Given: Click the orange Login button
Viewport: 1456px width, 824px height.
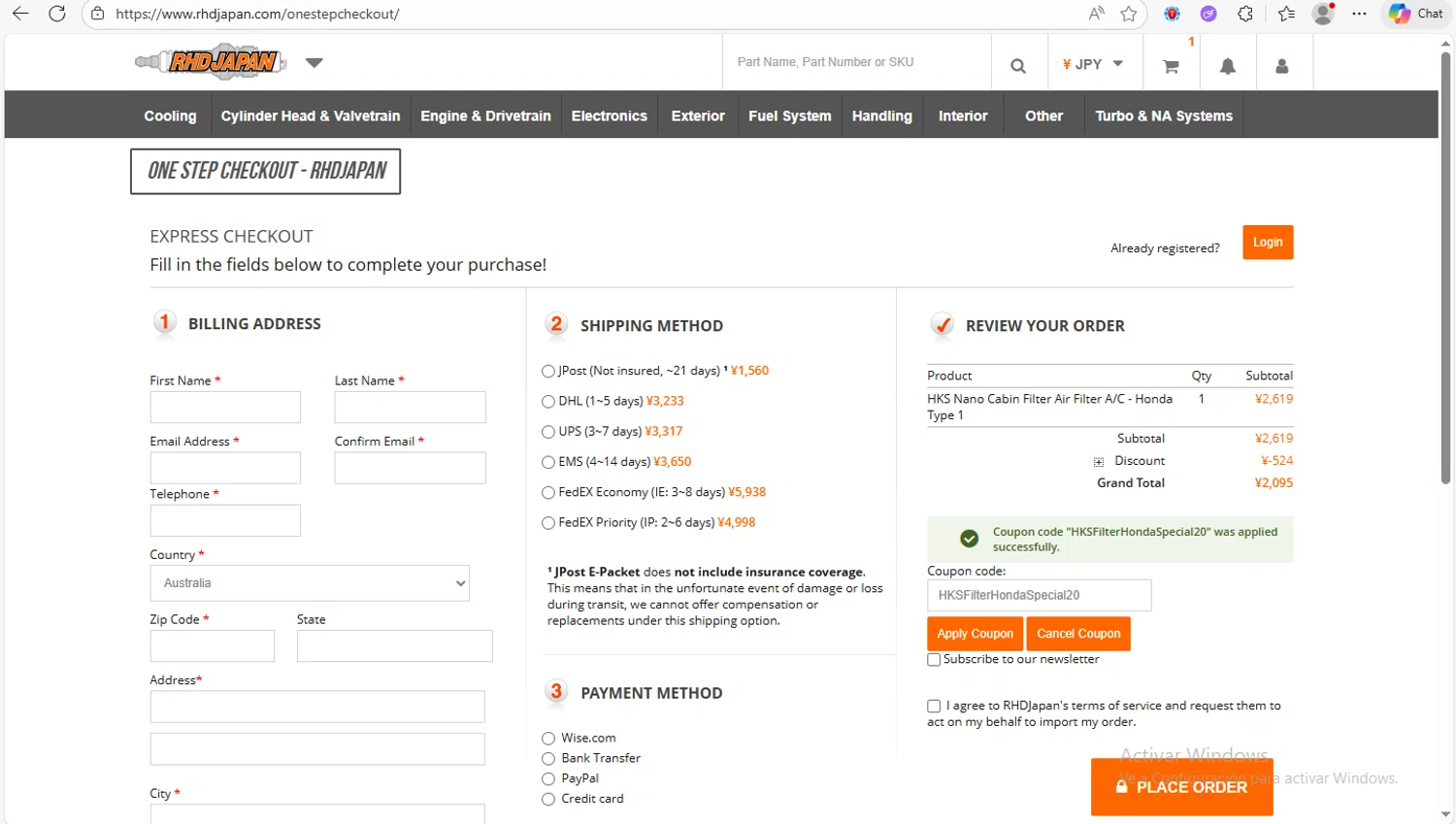Looking at the screenshot, I should tap(1267, 243).
